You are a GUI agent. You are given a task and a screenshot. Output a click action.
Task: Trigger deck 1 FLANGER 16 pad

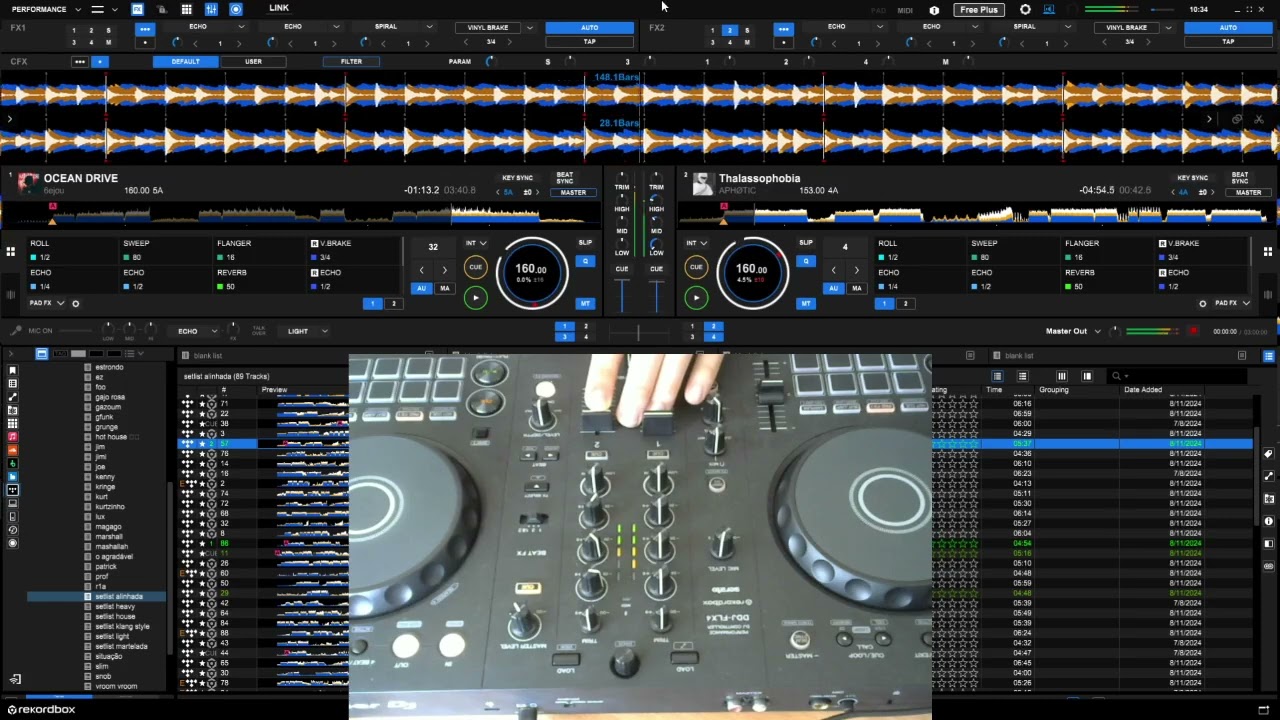pyautogui.click(x=257, y=250)
